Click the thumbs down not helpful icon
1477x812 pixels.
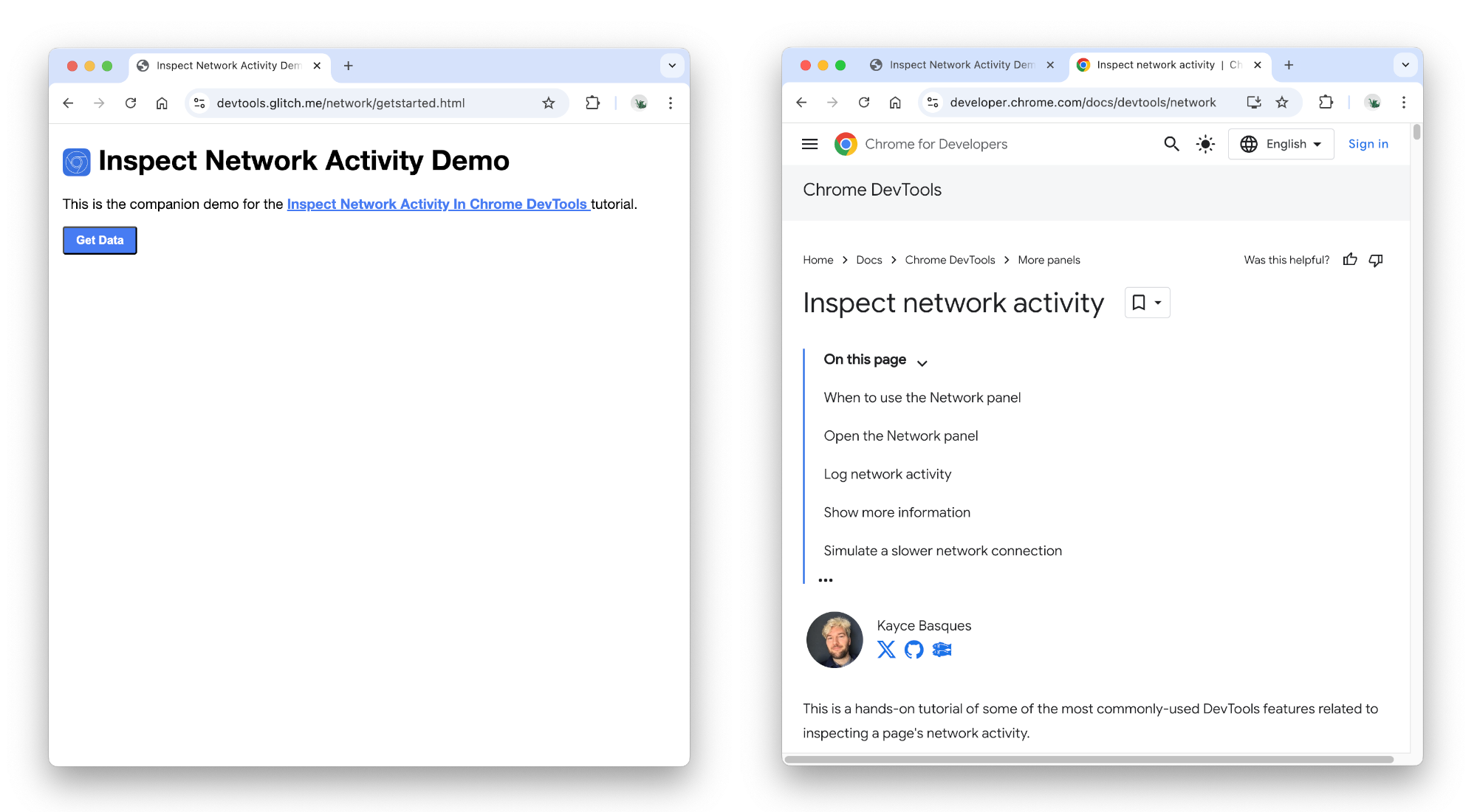(1379, 260)
